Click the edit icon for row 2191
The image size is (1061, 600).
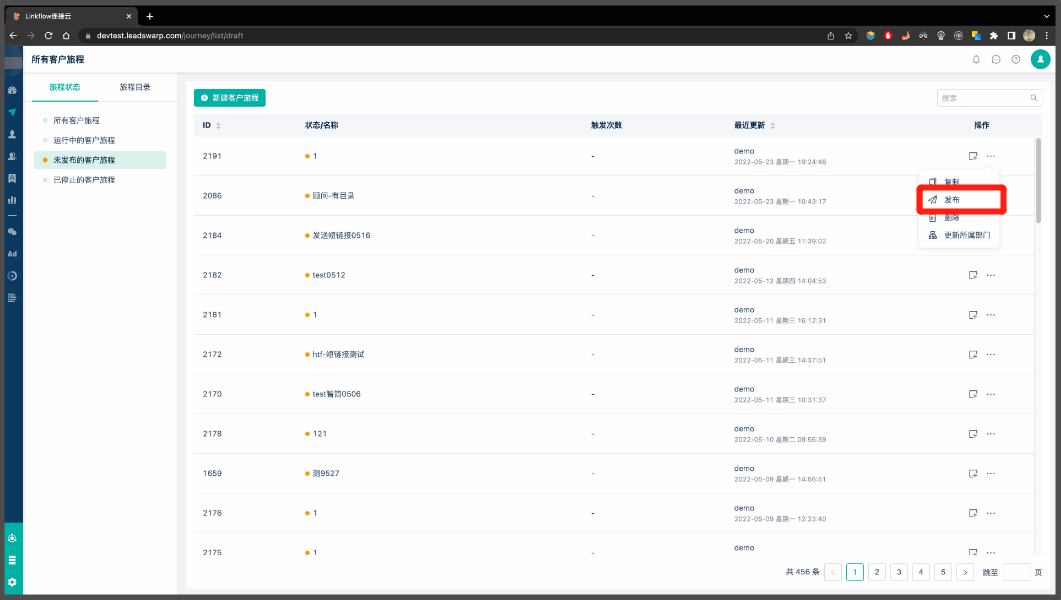click(973, 156)
